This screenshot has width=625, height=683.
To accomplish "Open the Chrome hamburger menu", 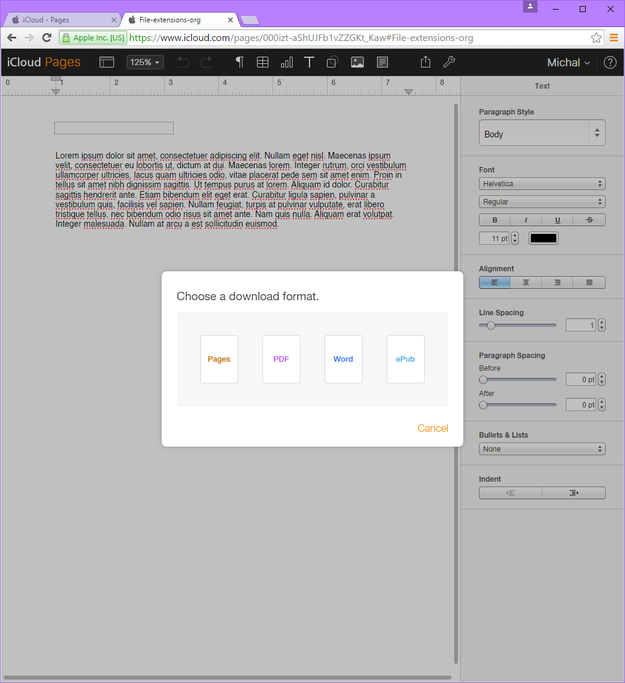I will (614, 38).
